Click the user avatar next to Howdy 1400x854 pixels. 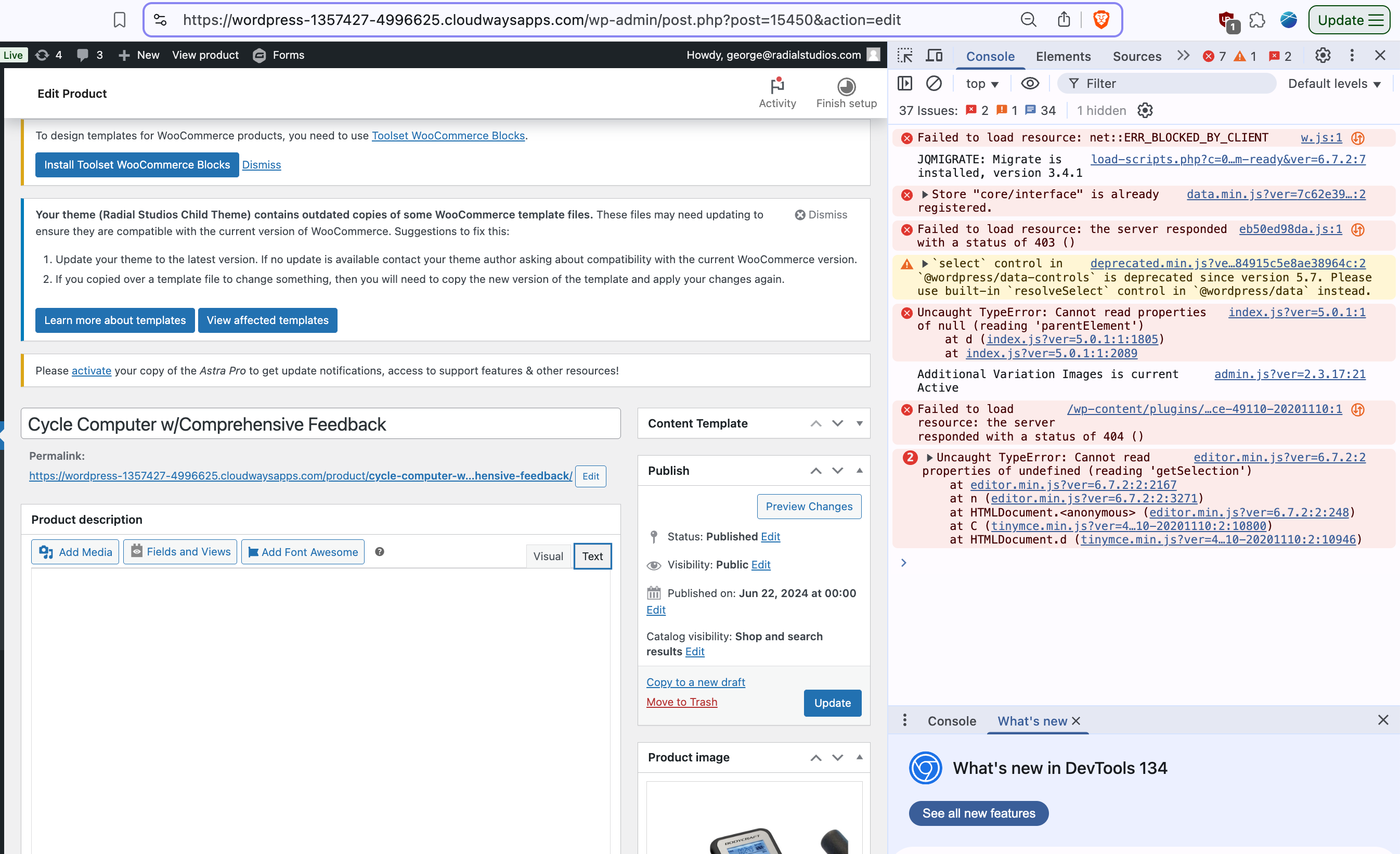coord(873,55)
